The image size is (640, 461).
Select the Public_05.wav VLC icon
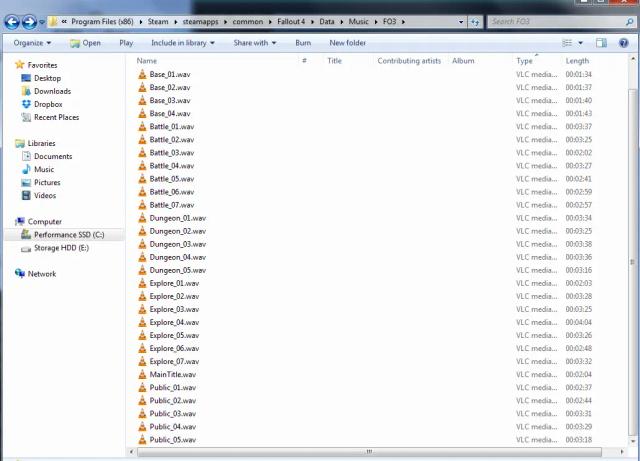[142, 440]
